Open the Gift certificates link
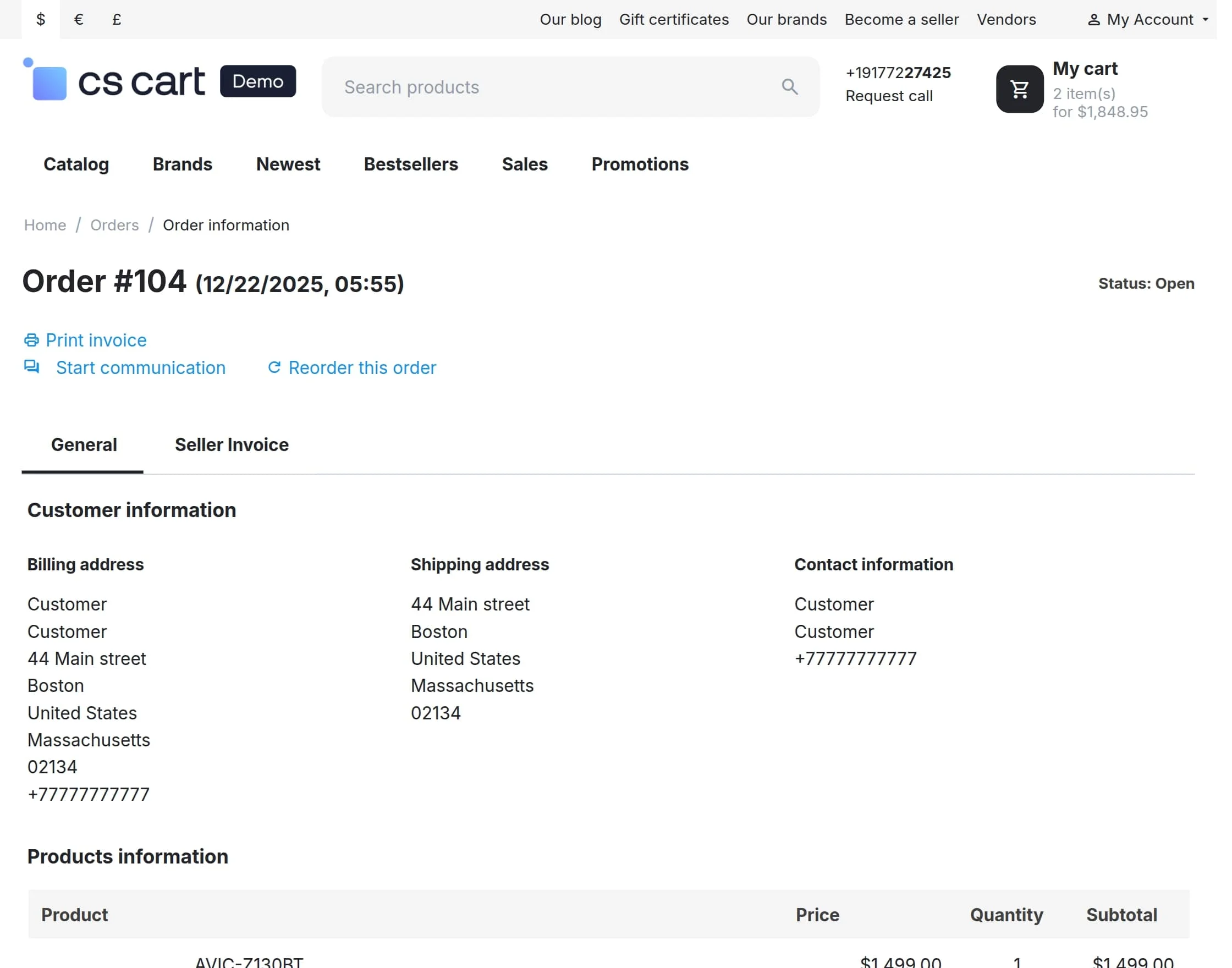This screenshot has width=1232, height=968. pyautogui.click(x=674, y=20)
